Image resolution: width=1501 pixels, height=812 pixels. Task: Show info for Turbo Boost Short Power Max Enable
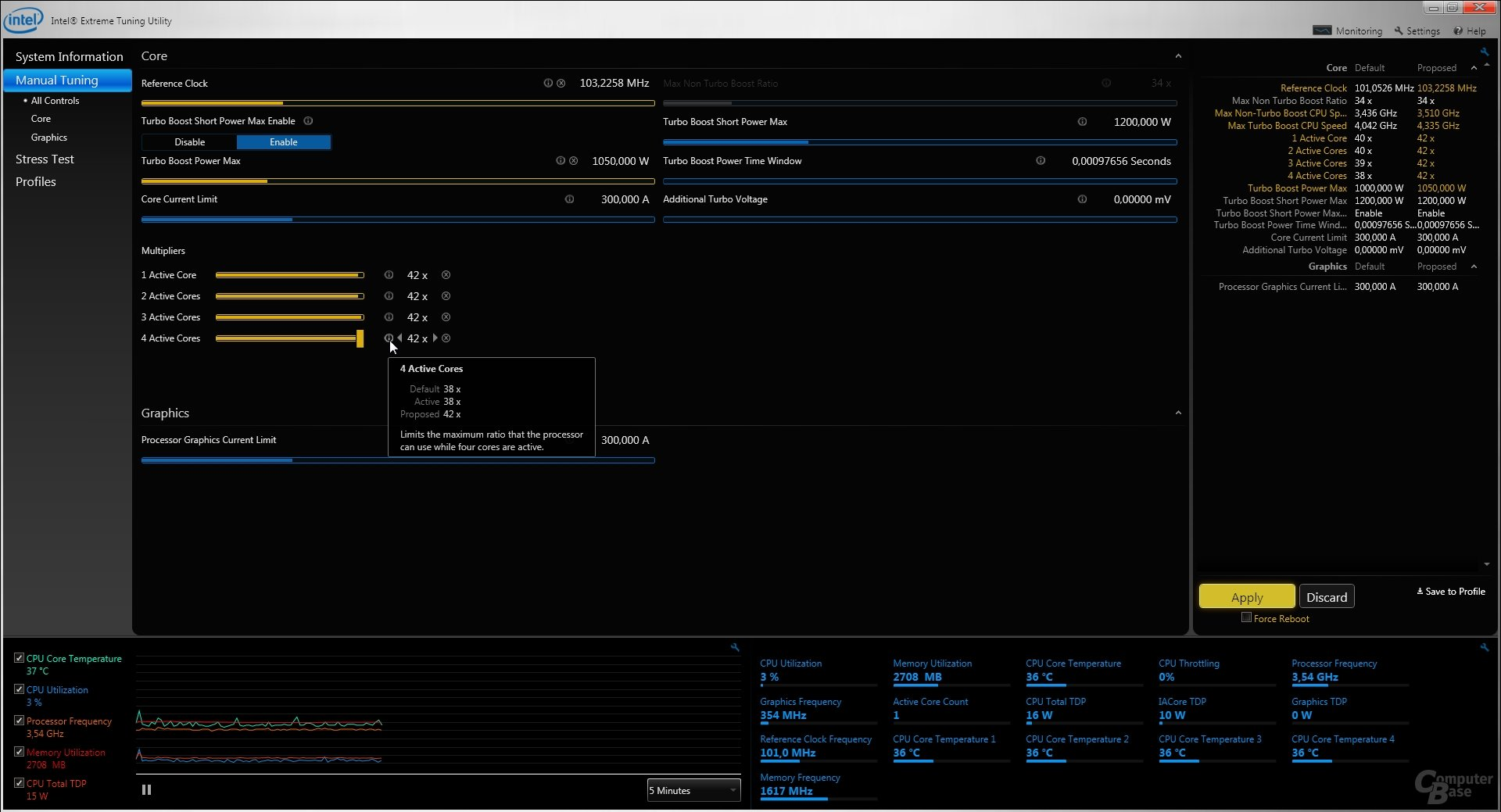pos(308,121)
